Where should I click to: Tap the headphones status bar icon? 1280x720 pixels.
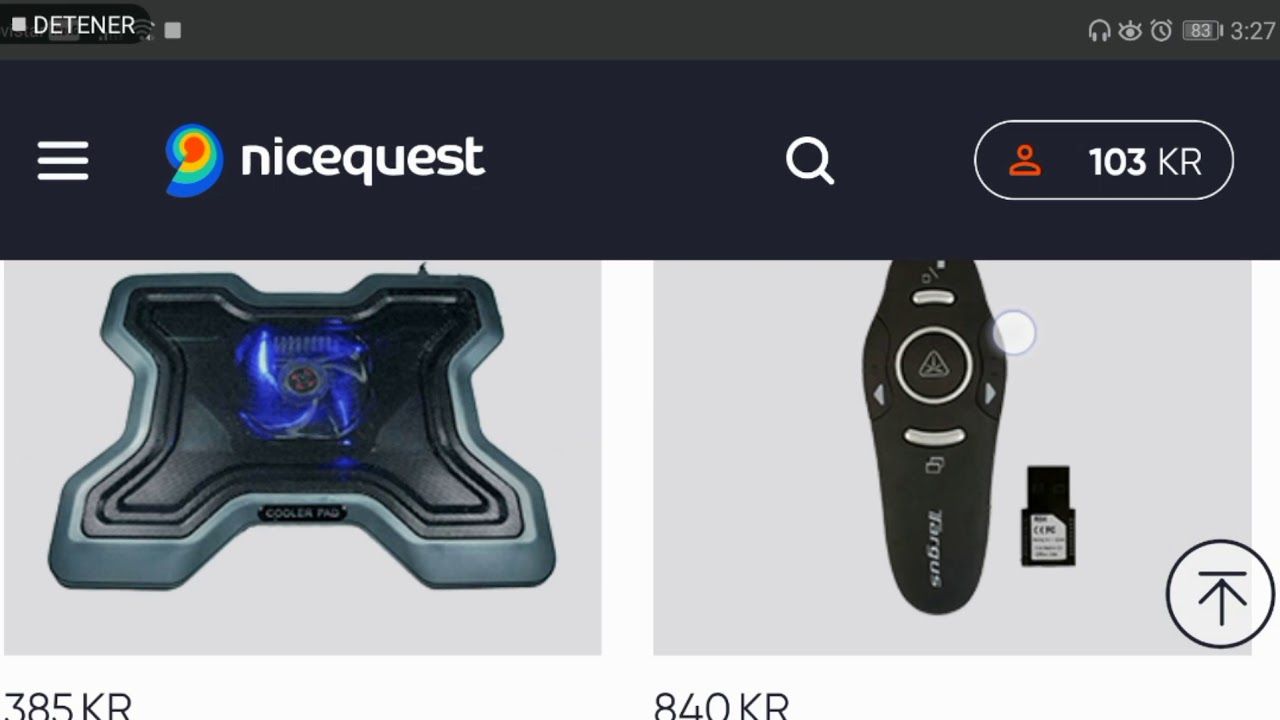(x=1099, y=31)
